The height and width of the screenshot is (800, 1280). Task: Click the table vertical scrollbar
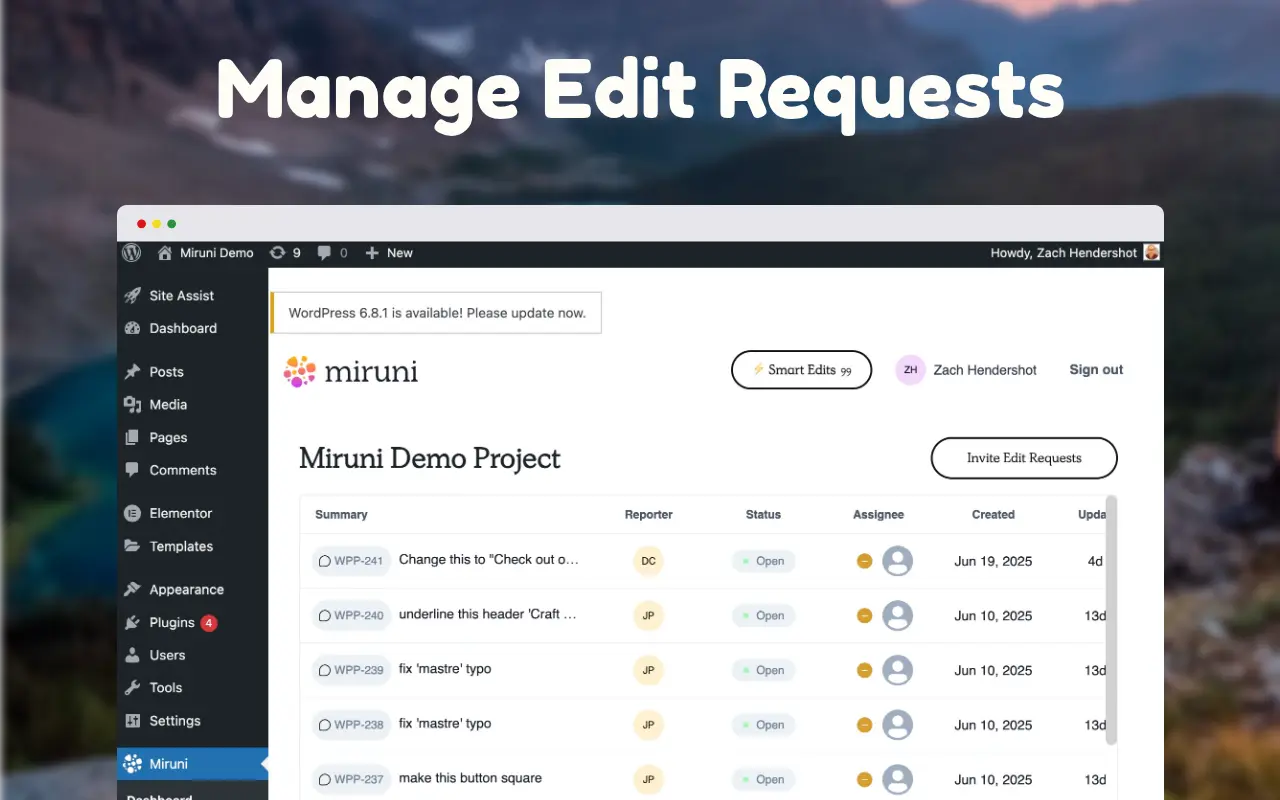pos(1111,620)
